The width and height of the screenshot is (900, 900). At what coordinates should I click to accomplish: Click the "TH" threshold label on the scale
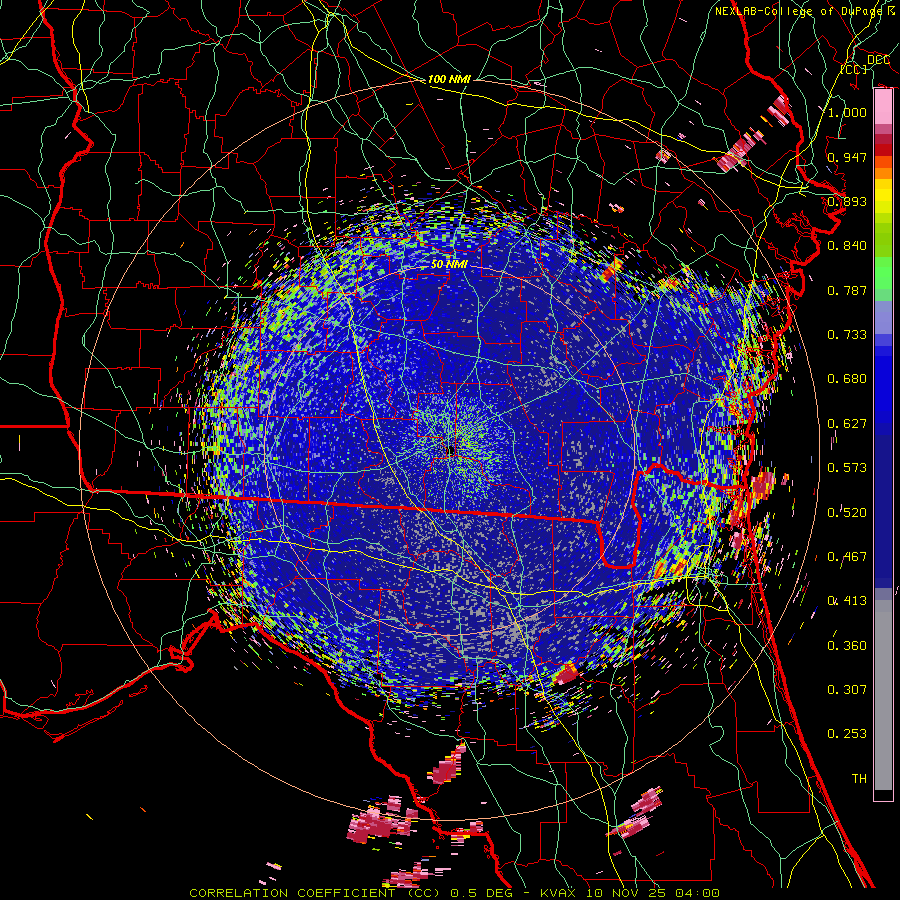859,779
